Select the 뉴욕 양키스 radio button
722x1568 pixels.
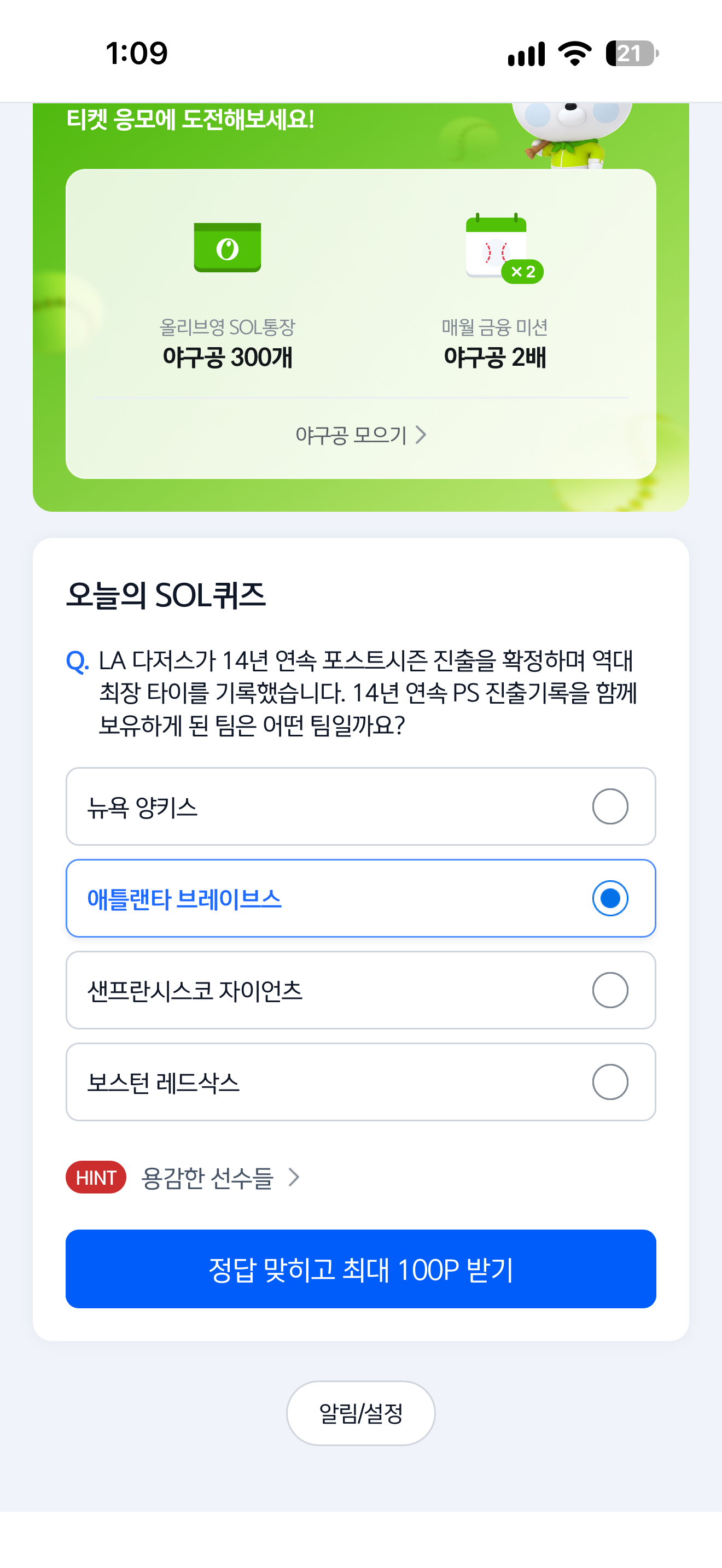610,806
